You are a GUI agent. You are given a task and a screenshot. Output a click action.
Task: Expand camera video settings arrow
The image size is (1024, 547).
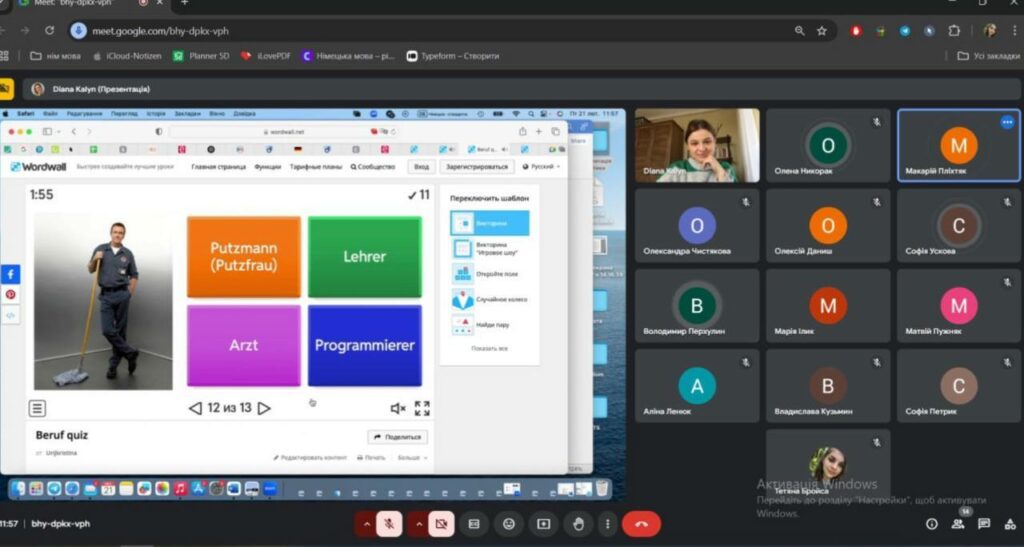coord(417,523)
